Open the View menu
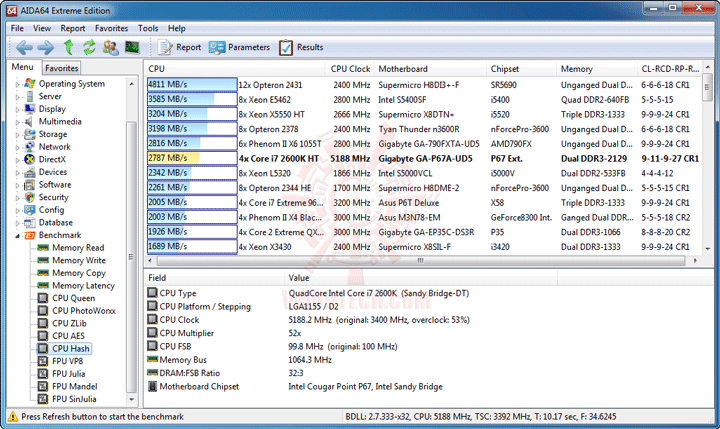 [42, 28]
